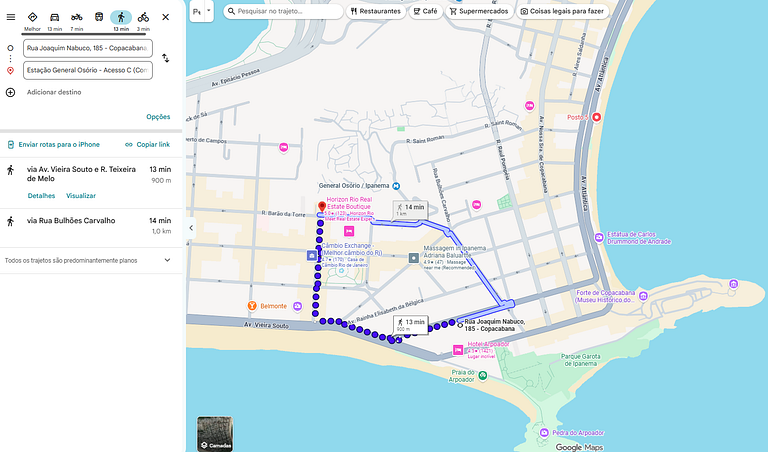The width and height of the screenshot is (768, 452).
Task: Click purple camera icon beside Belmonte
Action: [297, 307]
